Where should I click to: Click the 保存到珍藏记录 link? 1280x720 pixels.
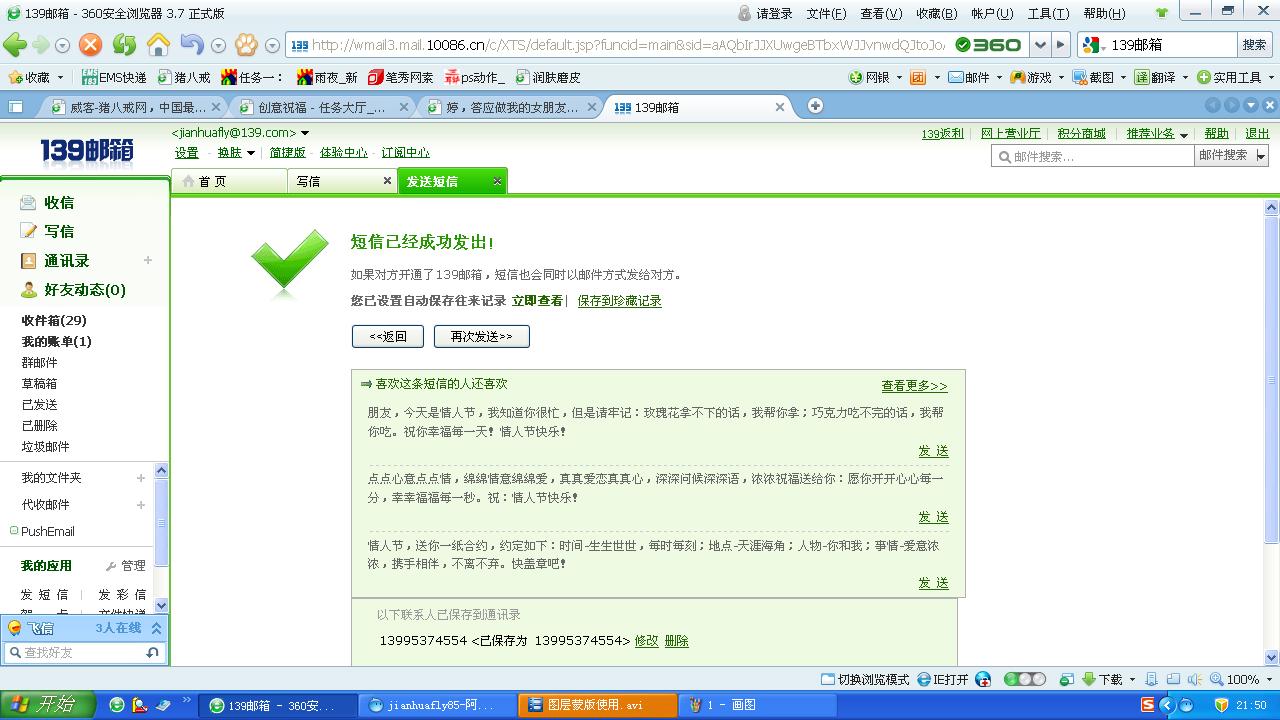click(x=619, y=301)
